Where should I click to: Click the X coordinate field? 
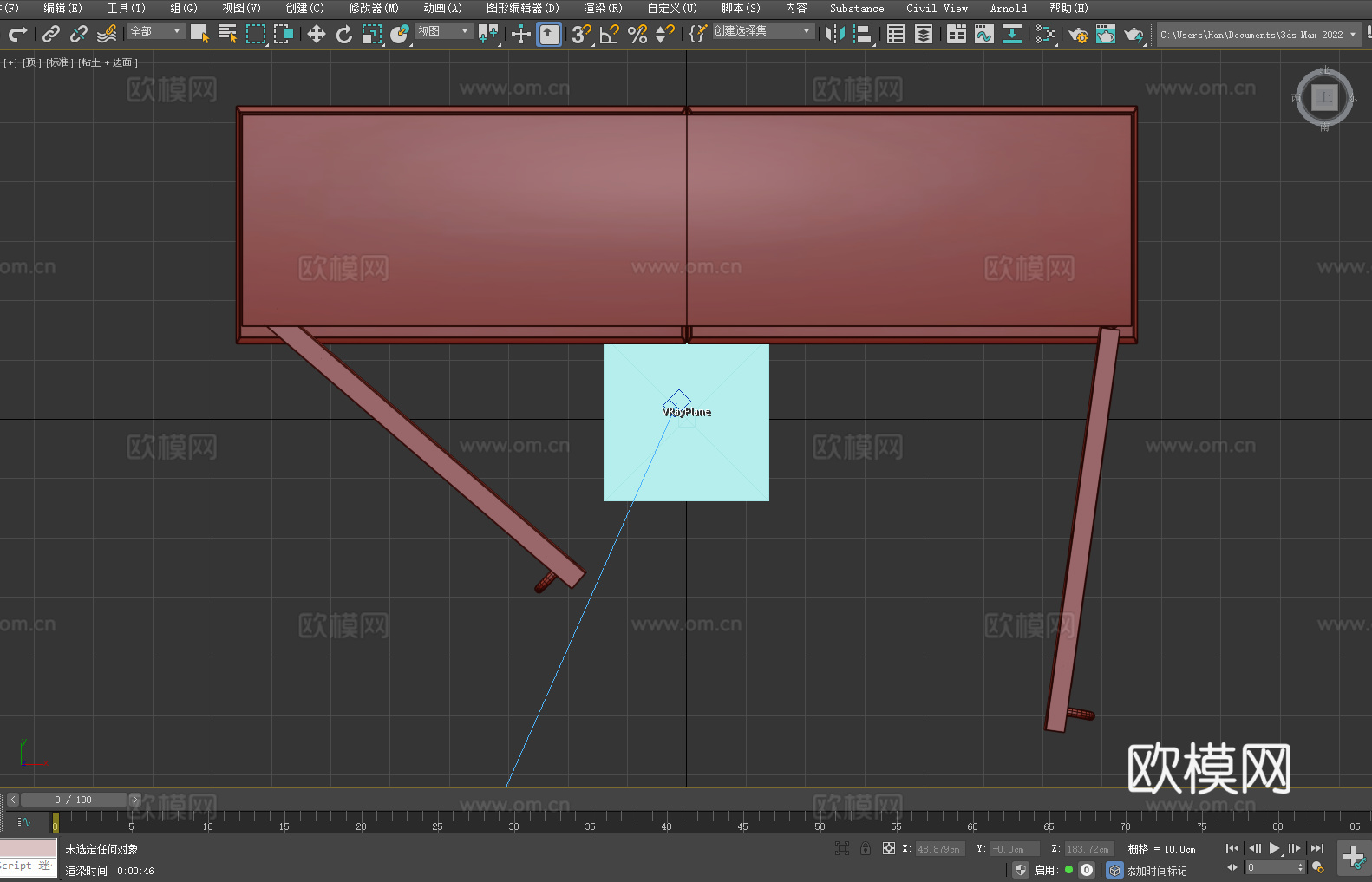click(940, 849)
